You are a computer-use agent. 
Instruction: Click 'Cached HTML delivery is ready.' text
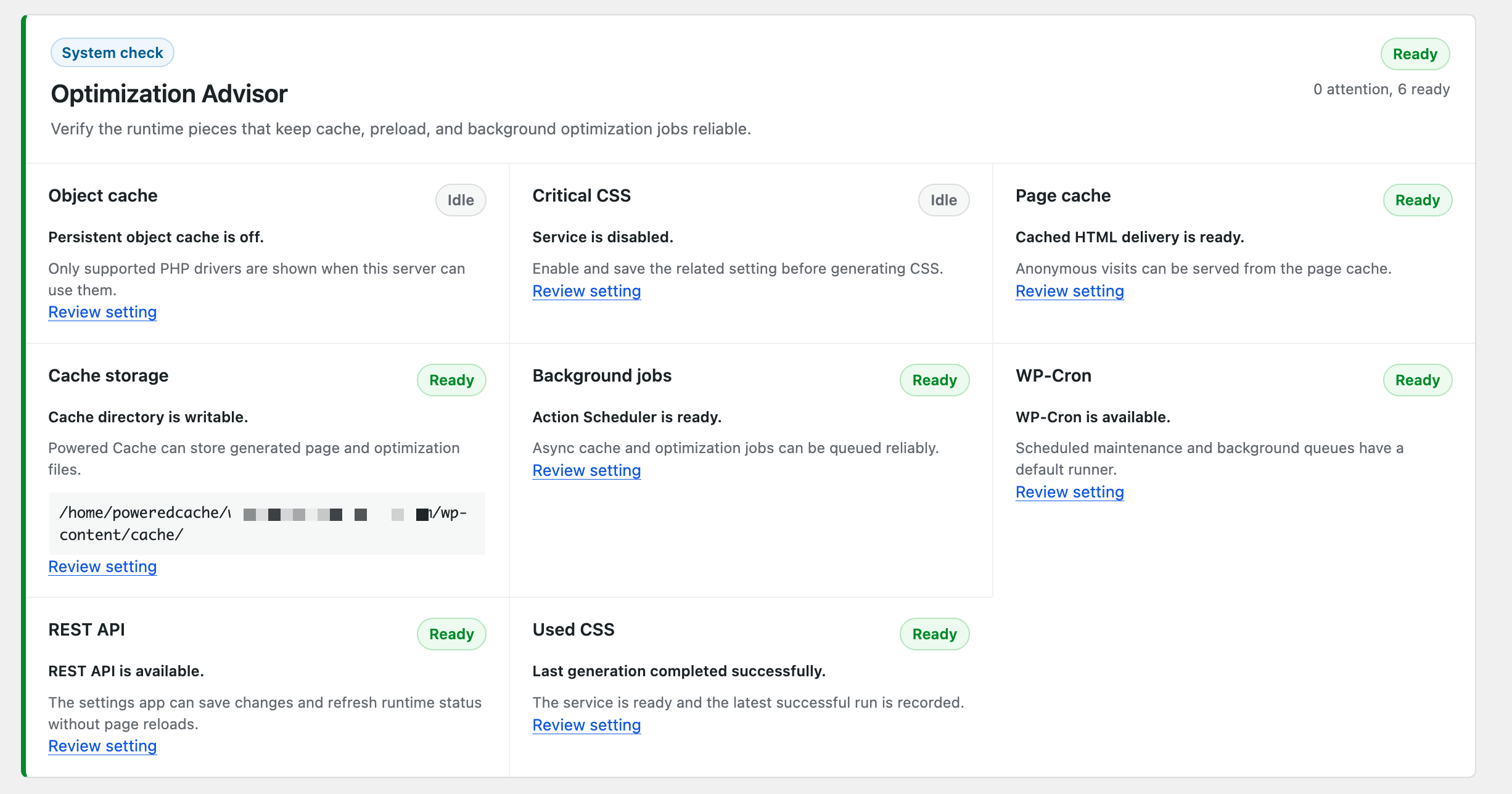pos(1130,237)
